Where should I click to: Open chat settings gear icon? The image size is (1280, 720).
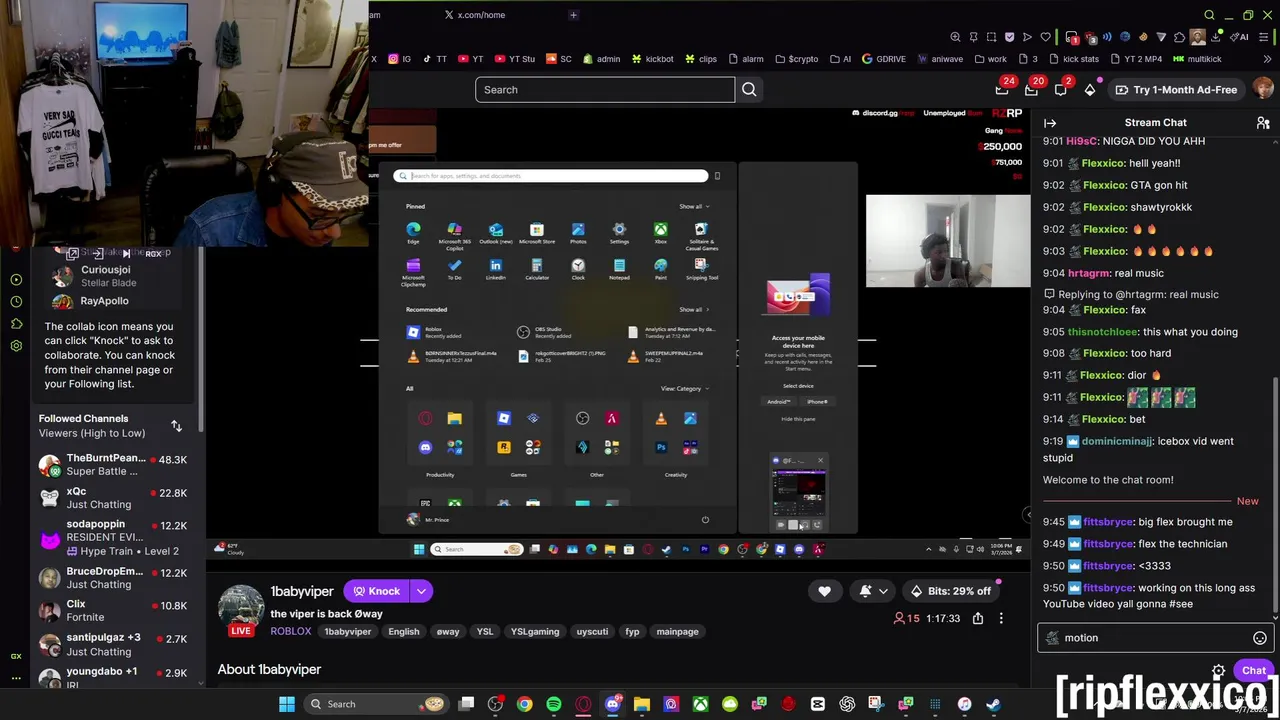click(x=1218, y=671)
